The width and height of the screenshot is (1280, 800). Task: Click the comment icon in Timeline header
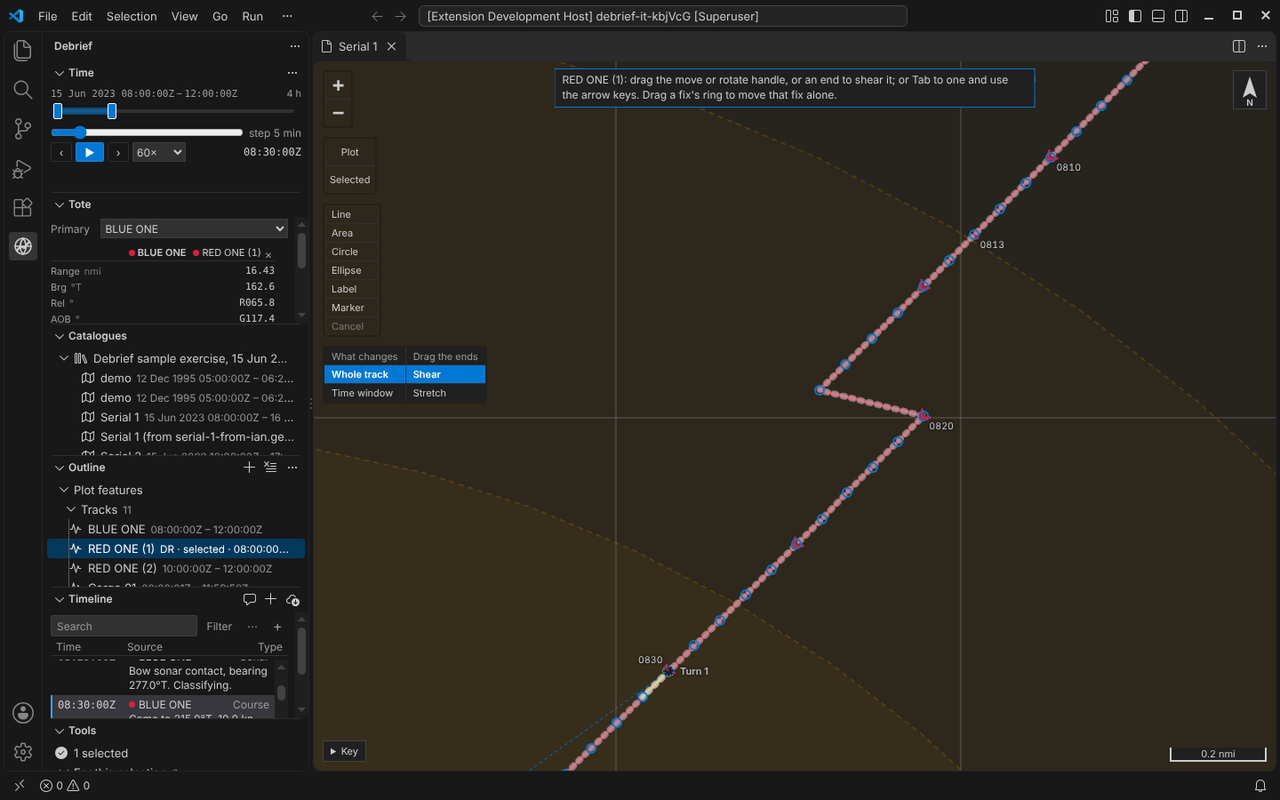tap(250, 599)
